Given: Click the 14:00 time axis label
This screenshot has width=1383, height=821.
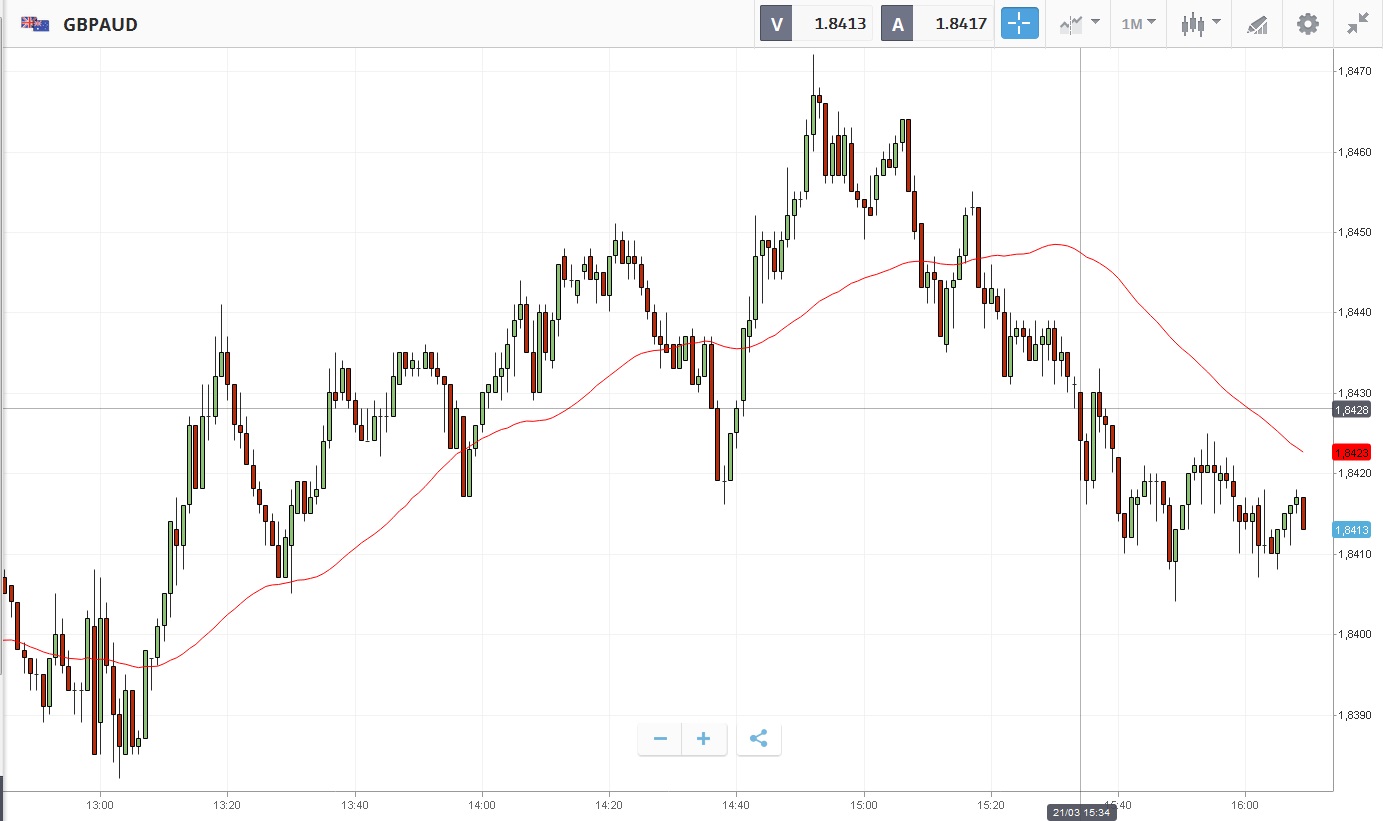Looking at the screenshot, I should (x=482, y=804).
